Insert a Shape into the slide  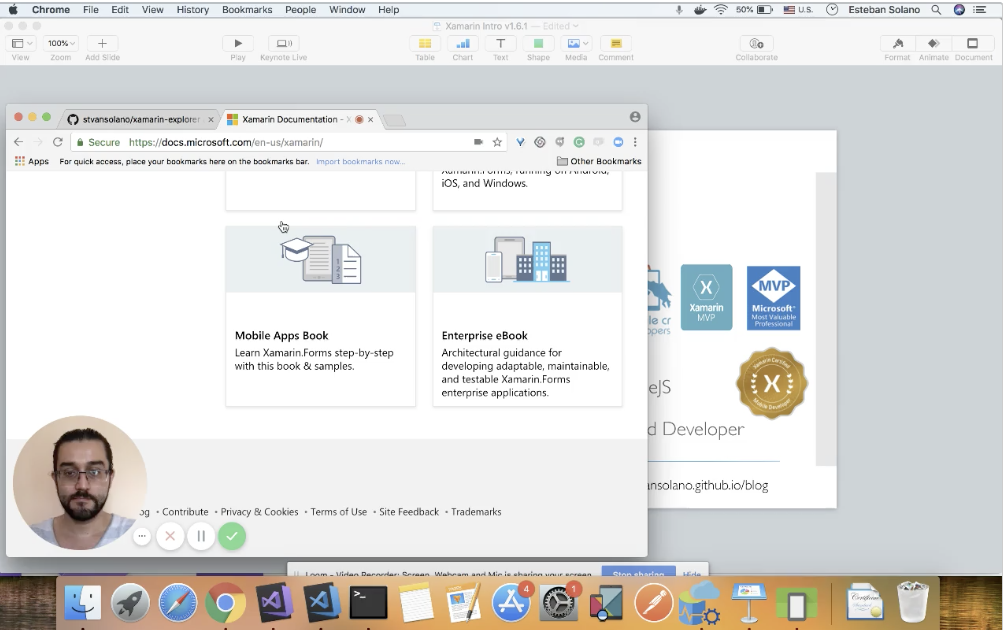pyautogui.click(x=538, y=44)
